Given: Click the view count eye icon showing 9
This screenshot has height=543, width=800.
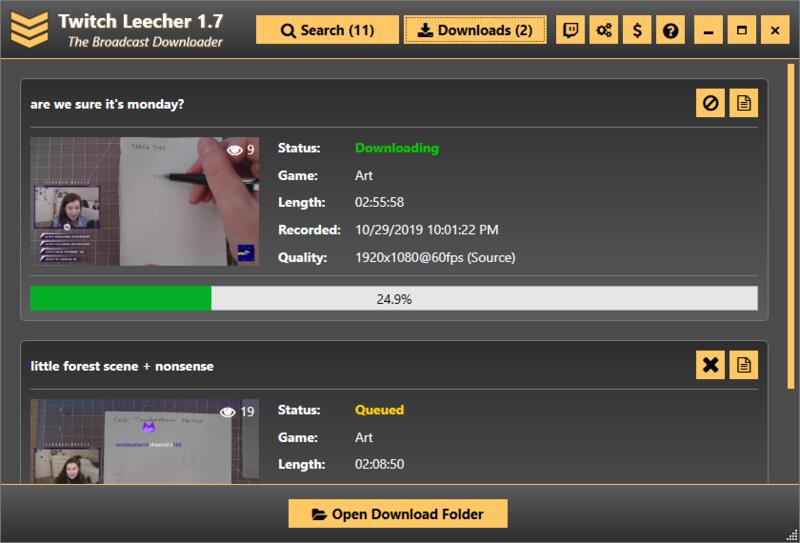Looking at the screenshot, I should pos(235,150).
